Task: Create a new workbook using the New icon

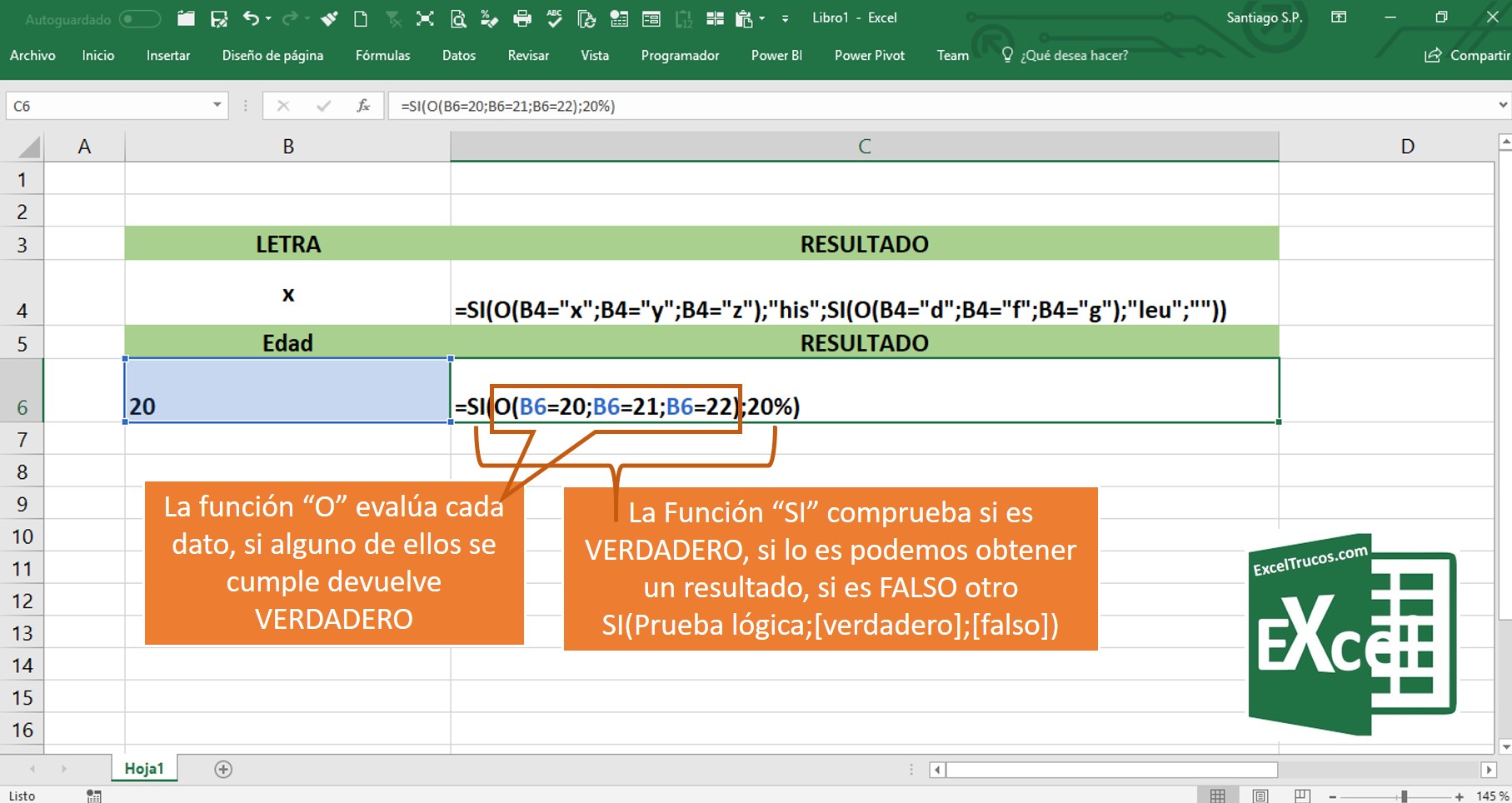Action: coord(360,18)
